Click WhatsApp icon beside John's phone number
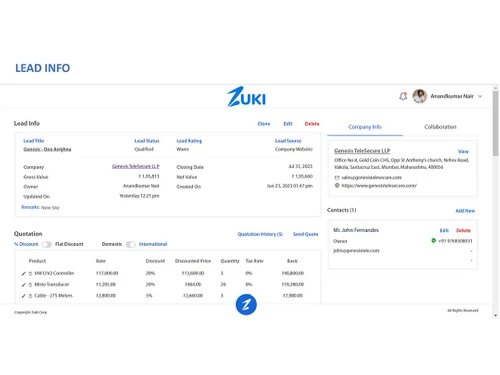Viewport: 500px width, 375px height. 433,240
